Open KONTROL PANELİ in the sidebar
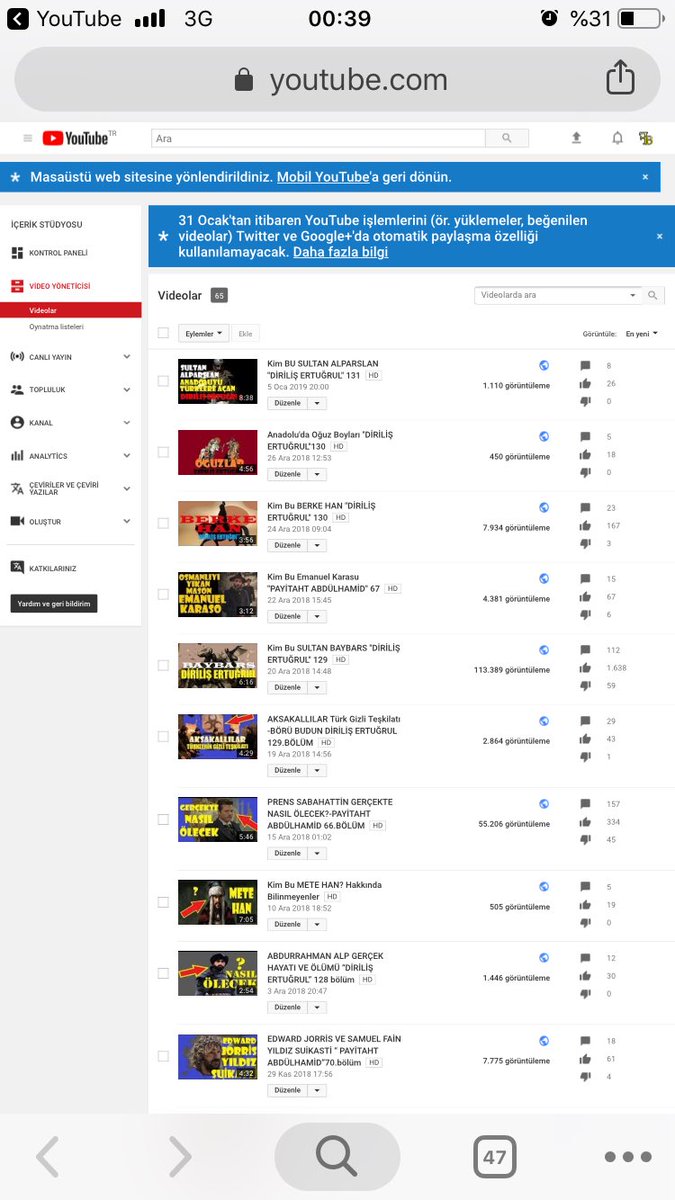The height and width of the screenshot is (1200, 675). point(58,253)
